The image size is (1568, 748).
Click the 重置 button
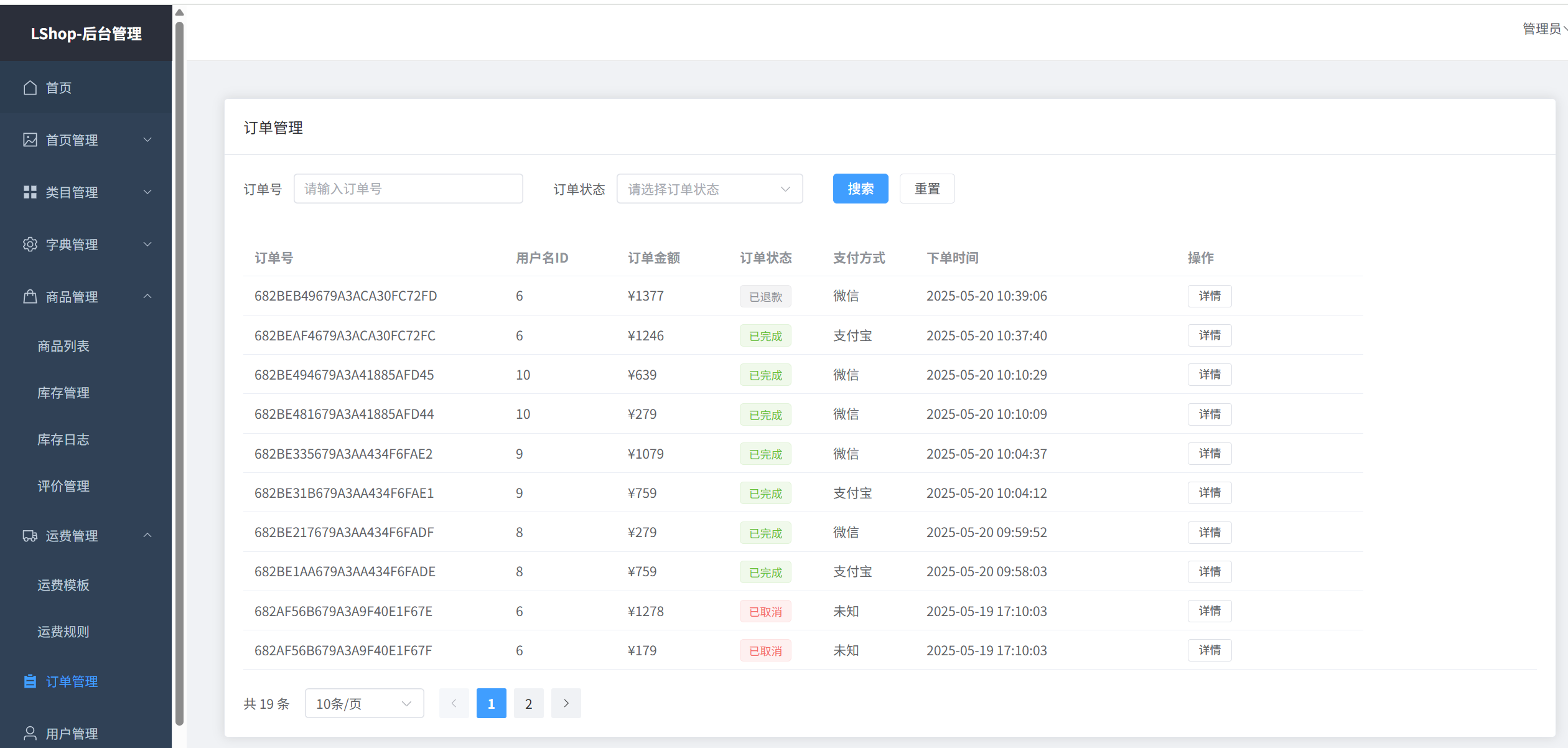click(x=926, y=189)
